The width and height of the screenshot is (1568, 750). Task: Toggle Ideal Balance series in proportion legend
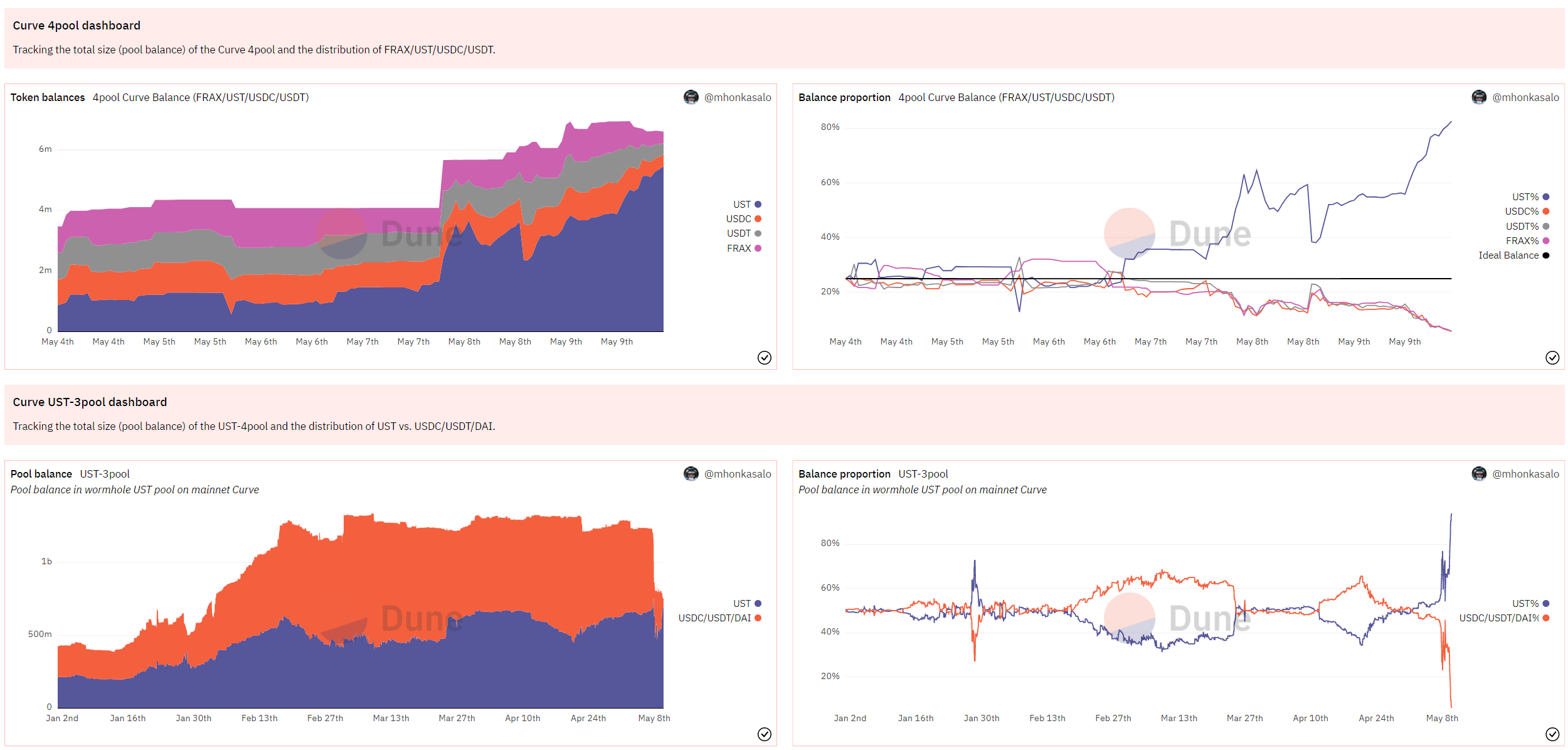pyautogui.click(x=1508, y=255)
